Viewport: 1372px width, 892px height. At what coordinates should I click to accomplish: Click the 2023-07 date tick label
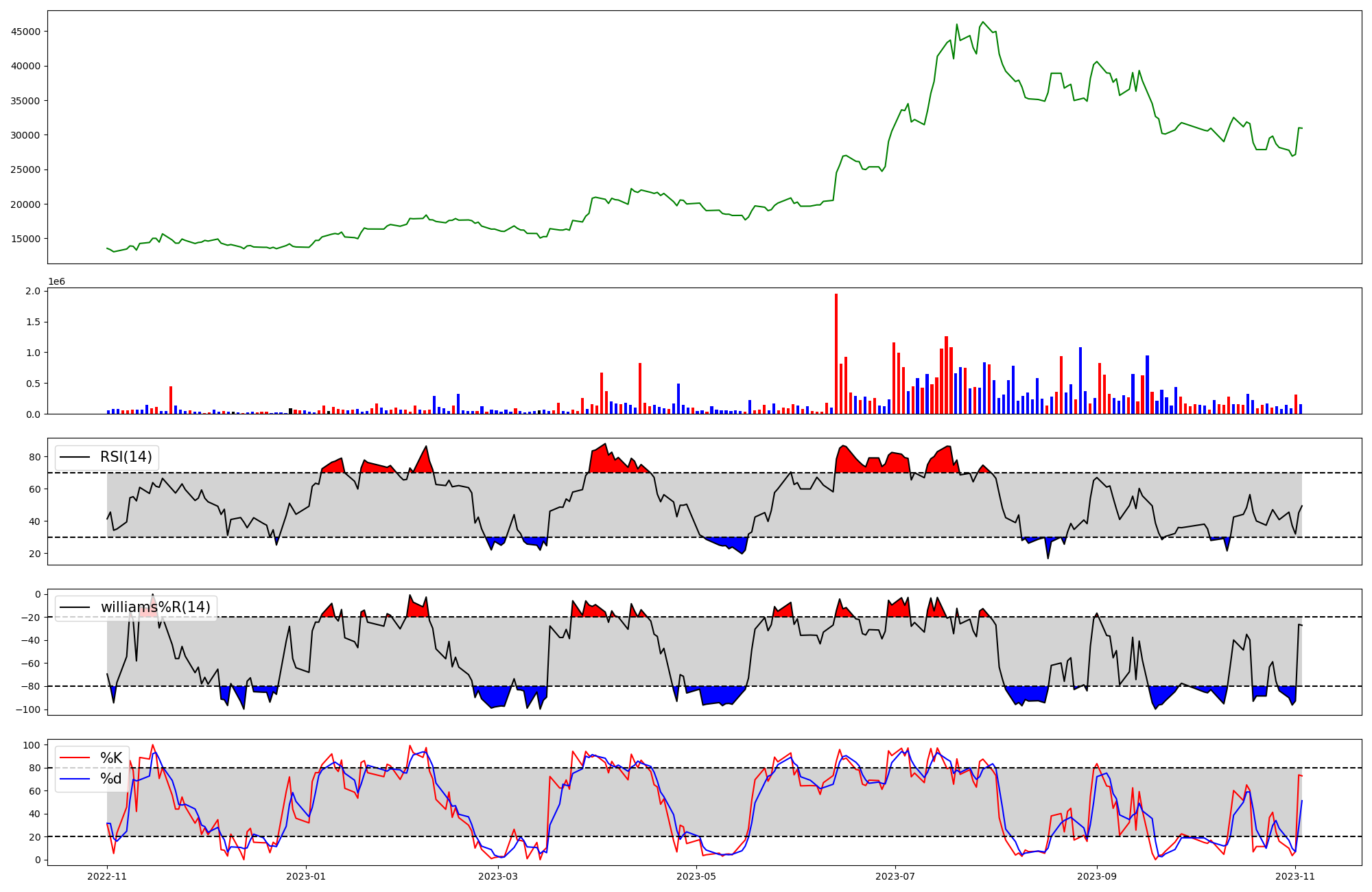[x=895, y=876]
